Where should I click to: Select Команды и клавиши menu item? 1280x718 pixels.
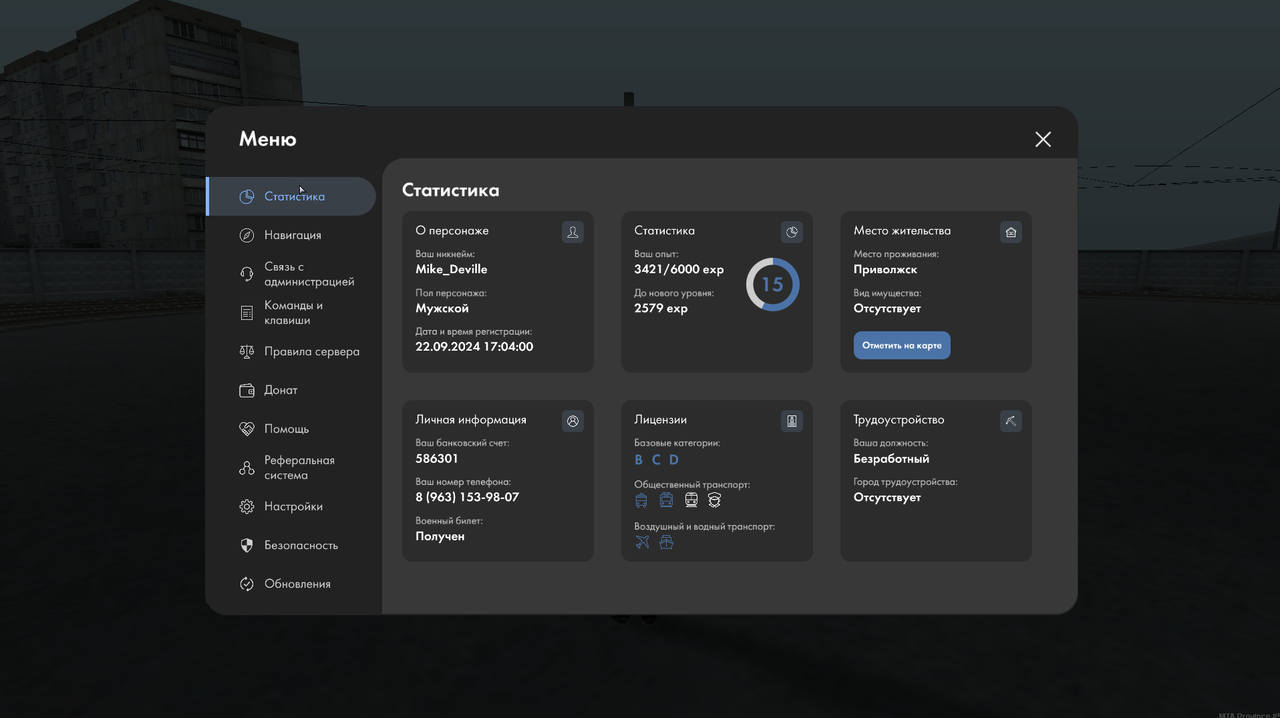291,313
